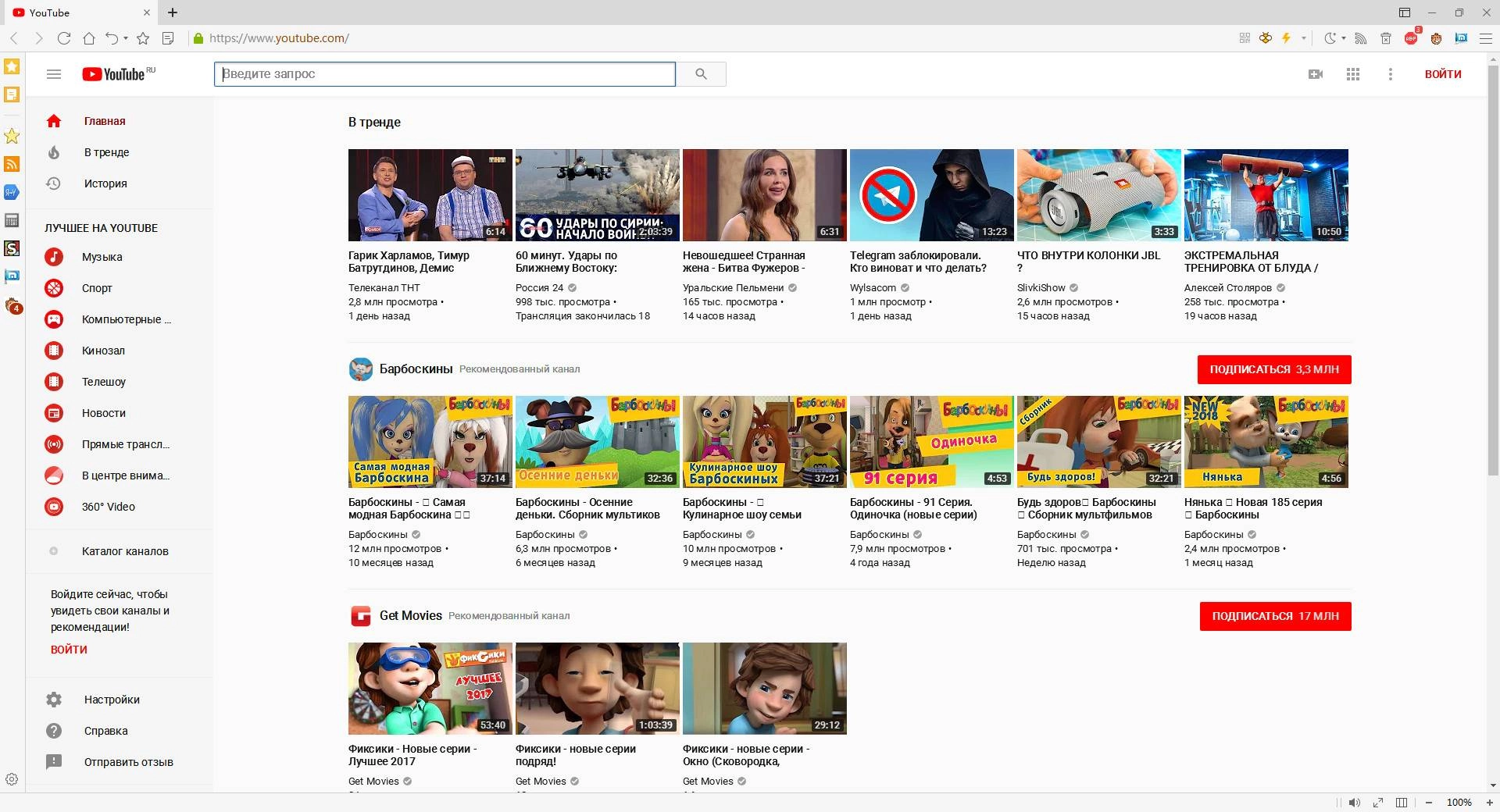The height and width of the screenshot is (812, 1500).
Task: Open ЧТО ВНУТРИ КОЛОНКИ JBL thumbnail
Action: [x=1099, y=195]
